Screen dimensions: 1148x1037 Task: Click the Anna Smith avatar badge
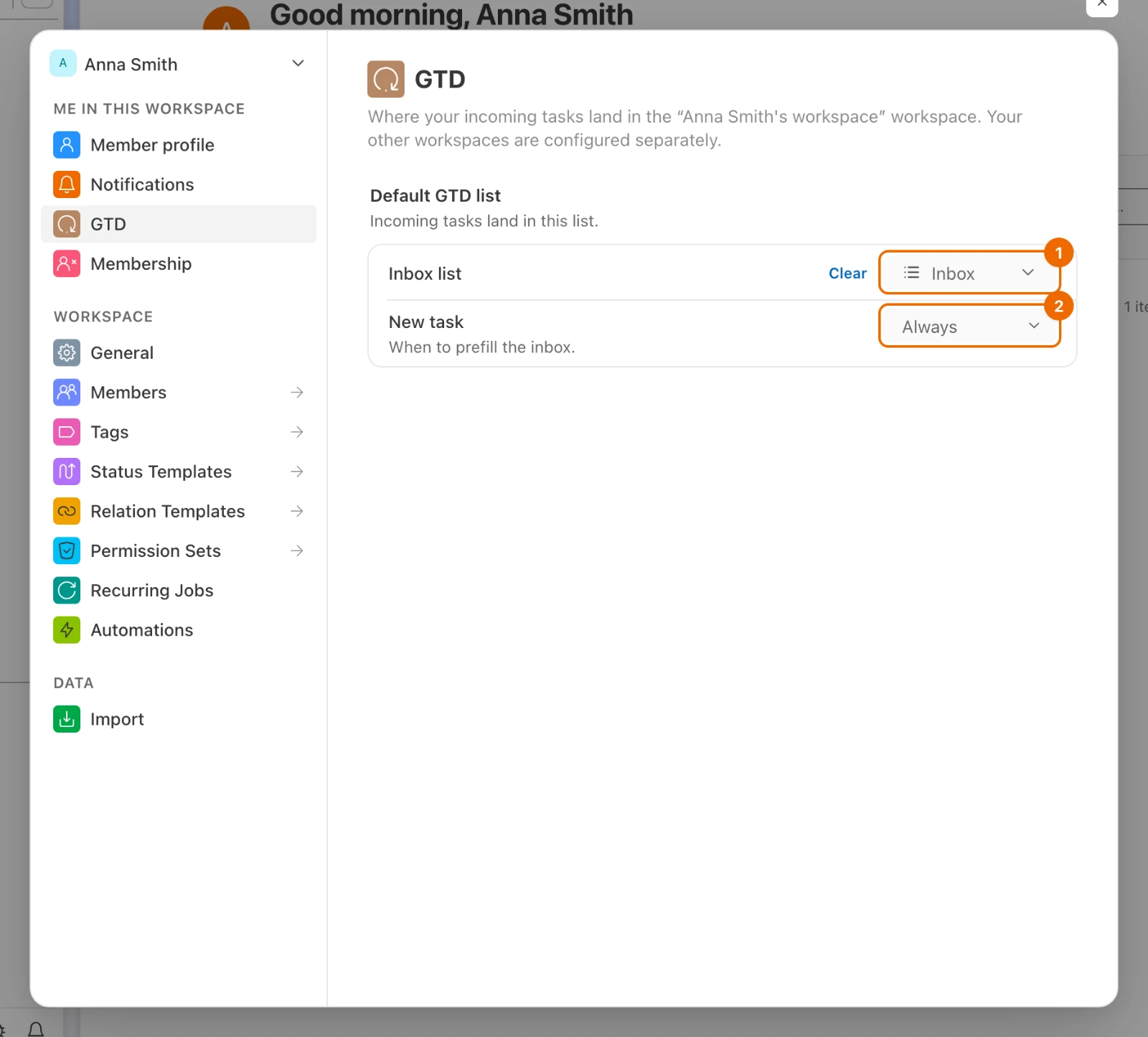pyautogui.click(x=63, y=63)
